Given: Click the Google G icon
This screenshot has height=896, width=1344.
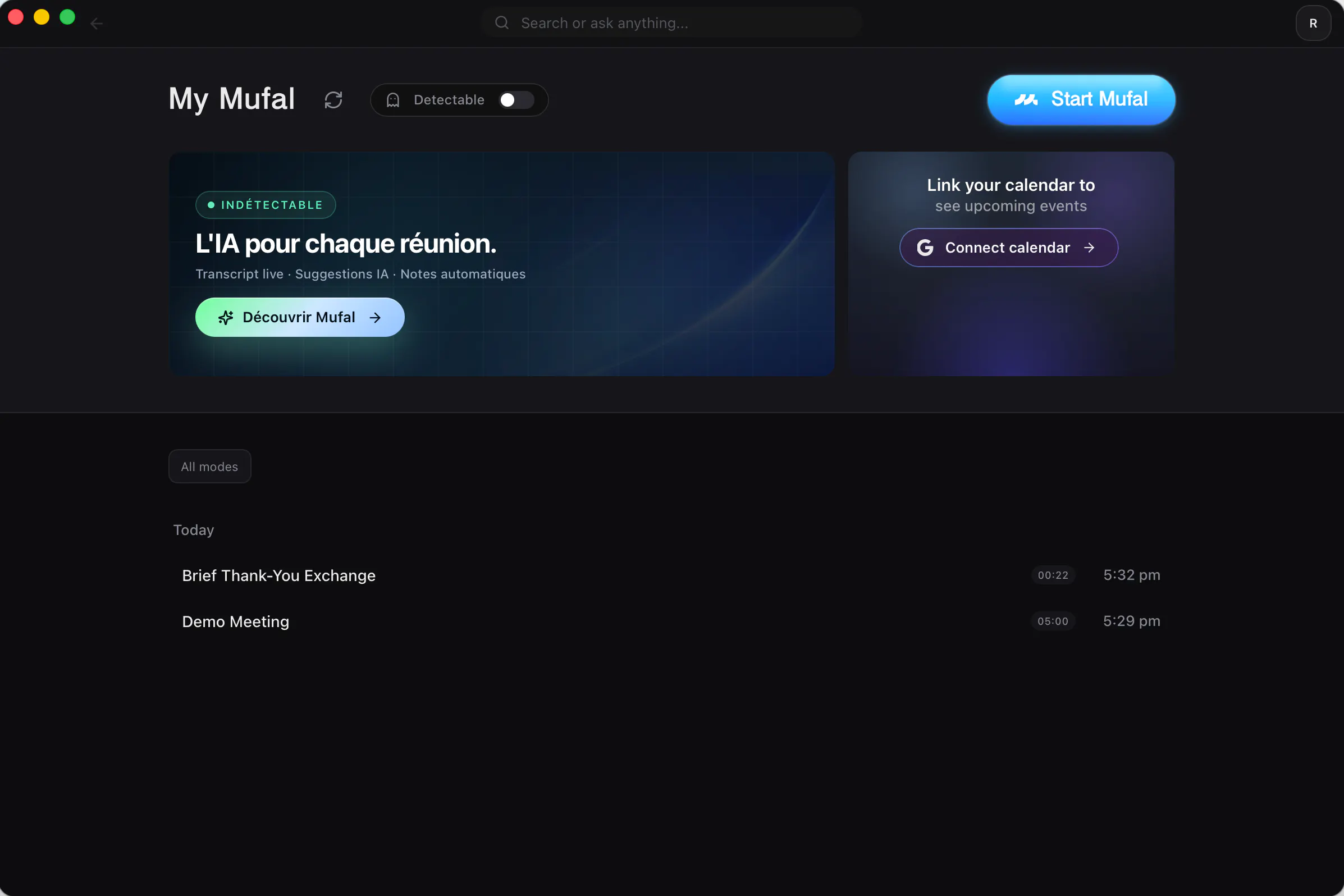Looking at the screenshot, I should click(x=925, y=248).
